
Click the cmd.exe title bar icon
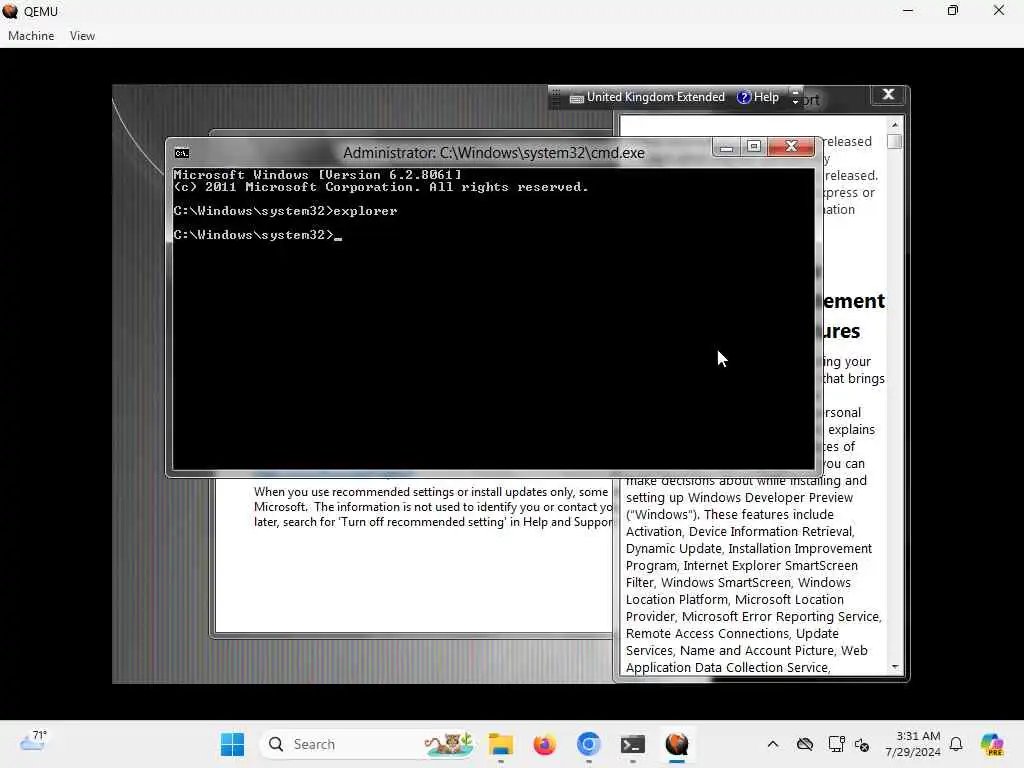pyautogui.click(x=182, y=153)
